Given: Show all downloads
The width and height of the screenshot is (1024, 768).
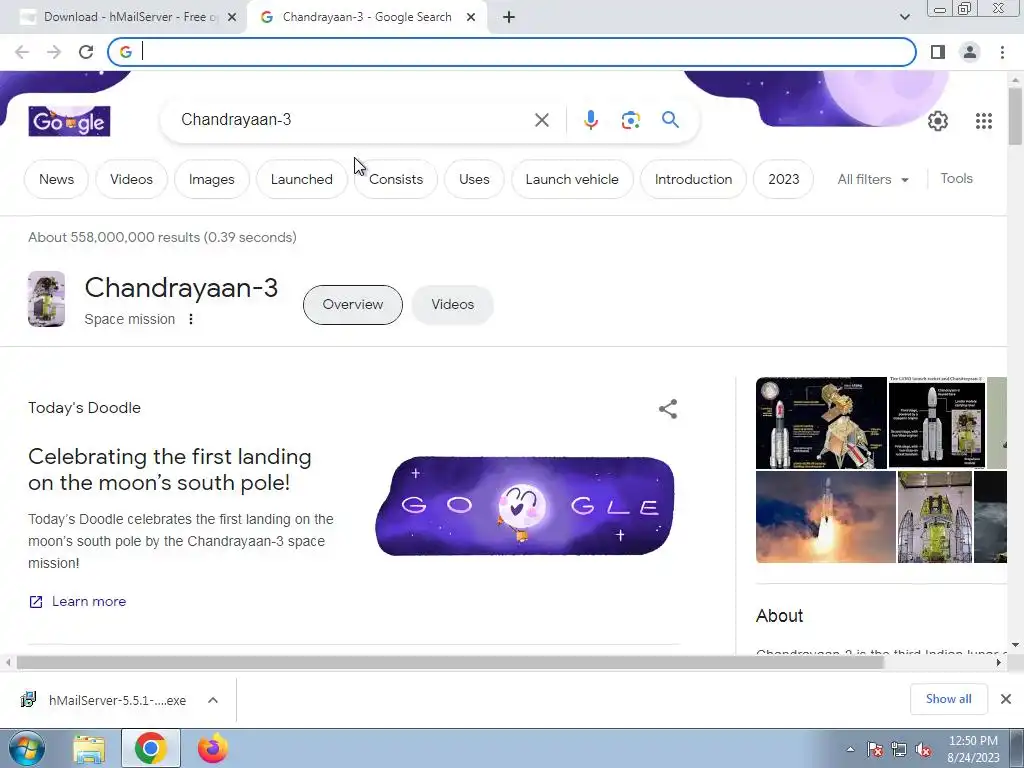Looking at the screenshot, I should point(948,699).
